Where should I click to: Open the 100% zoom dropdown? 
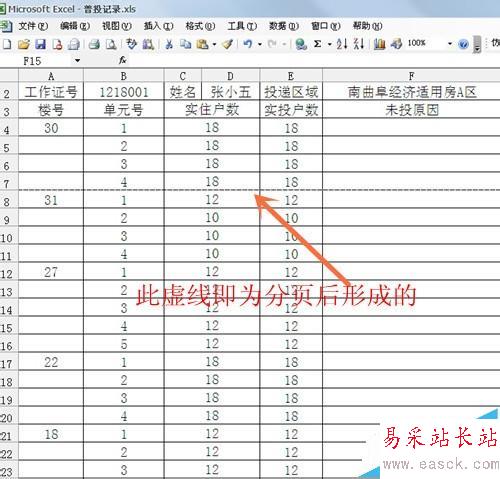450,44
